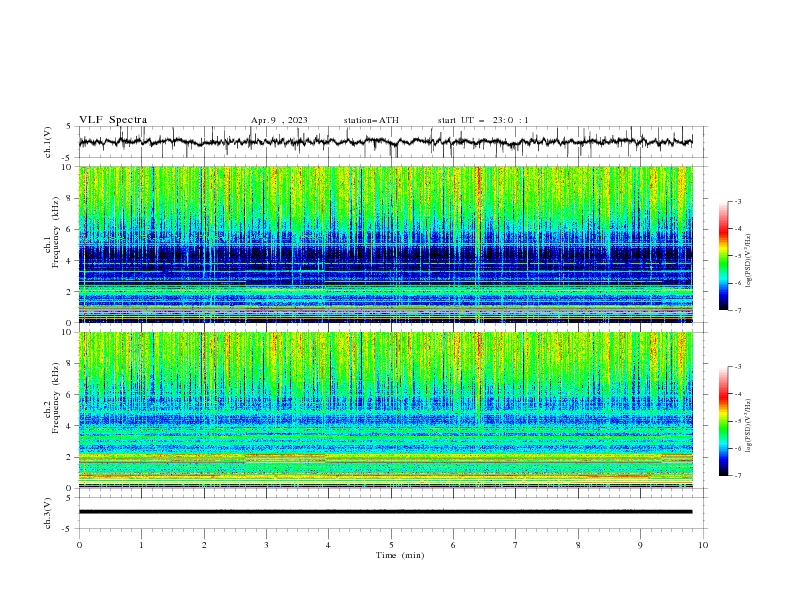792x612 pixels.
Task: Click the '-7' value on ch.2 color bar
Action: point(737,476)
